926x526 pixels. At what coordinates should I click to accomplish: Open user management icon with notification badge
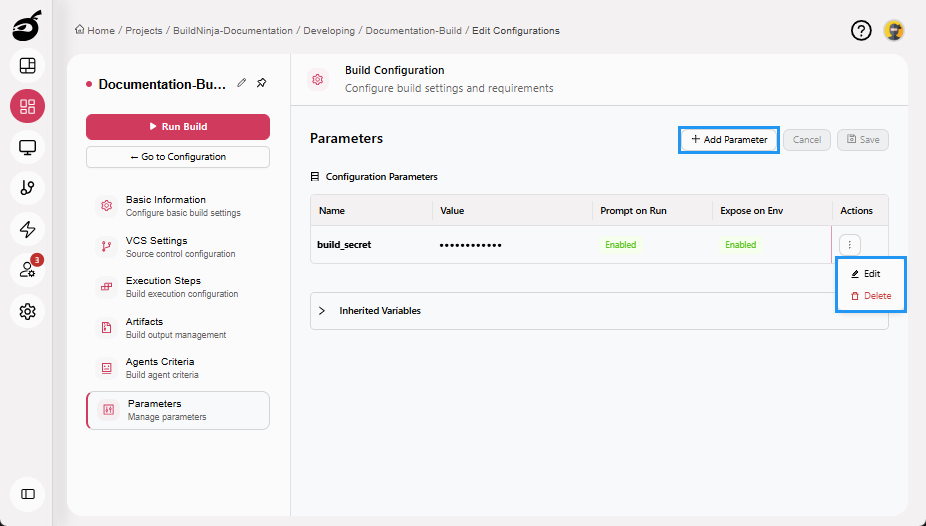pyautogui.click(x=27, y=270)
